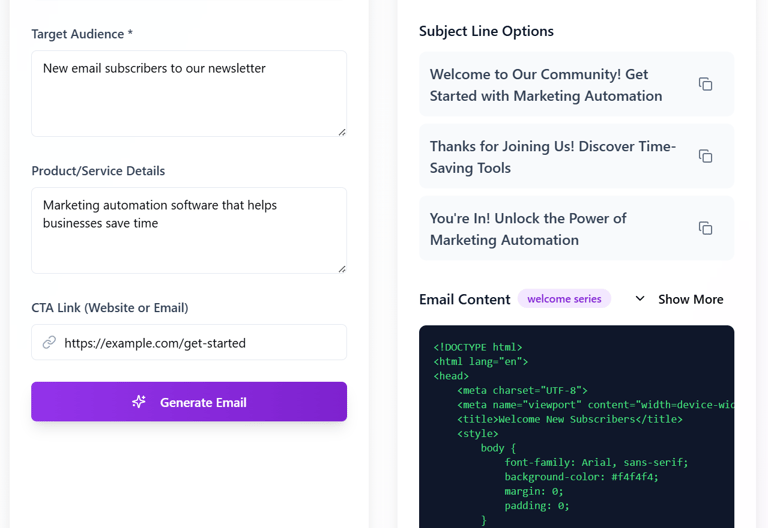Select the 'Unlock the Power' subject option
Screen dimensions: 768x528
pos(528,229)
